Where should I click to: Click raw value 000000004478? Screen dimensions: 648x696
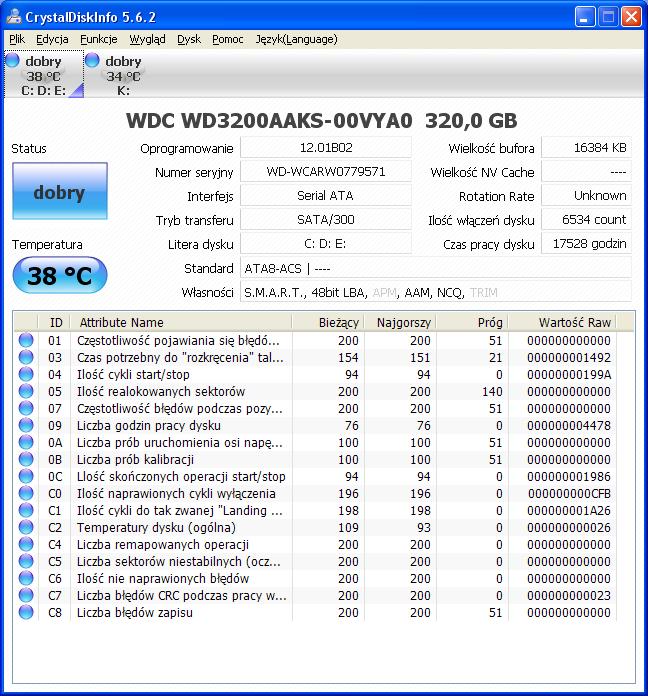(569, 425)
